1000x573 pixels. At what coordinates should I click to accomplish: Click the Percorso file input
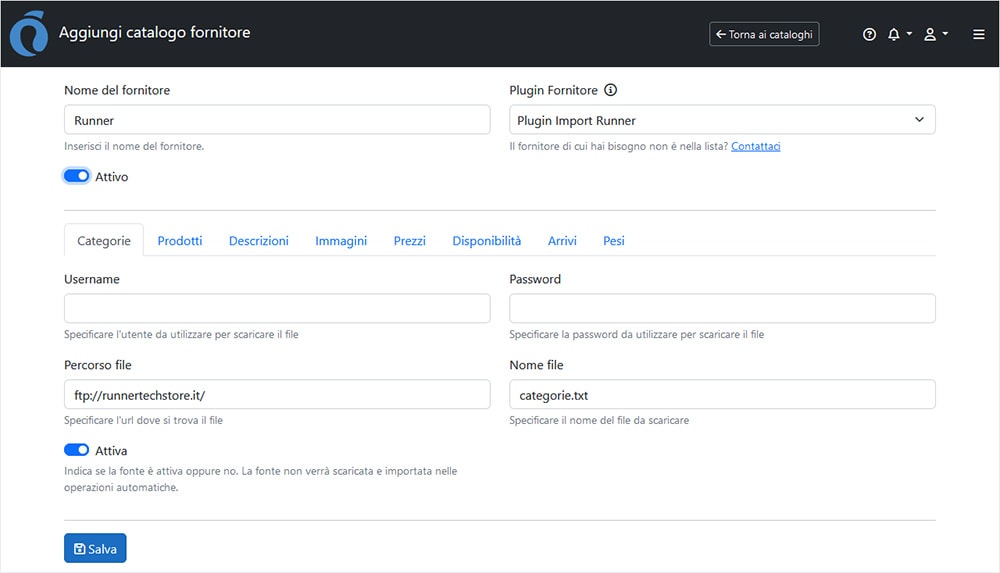[277, 394]
